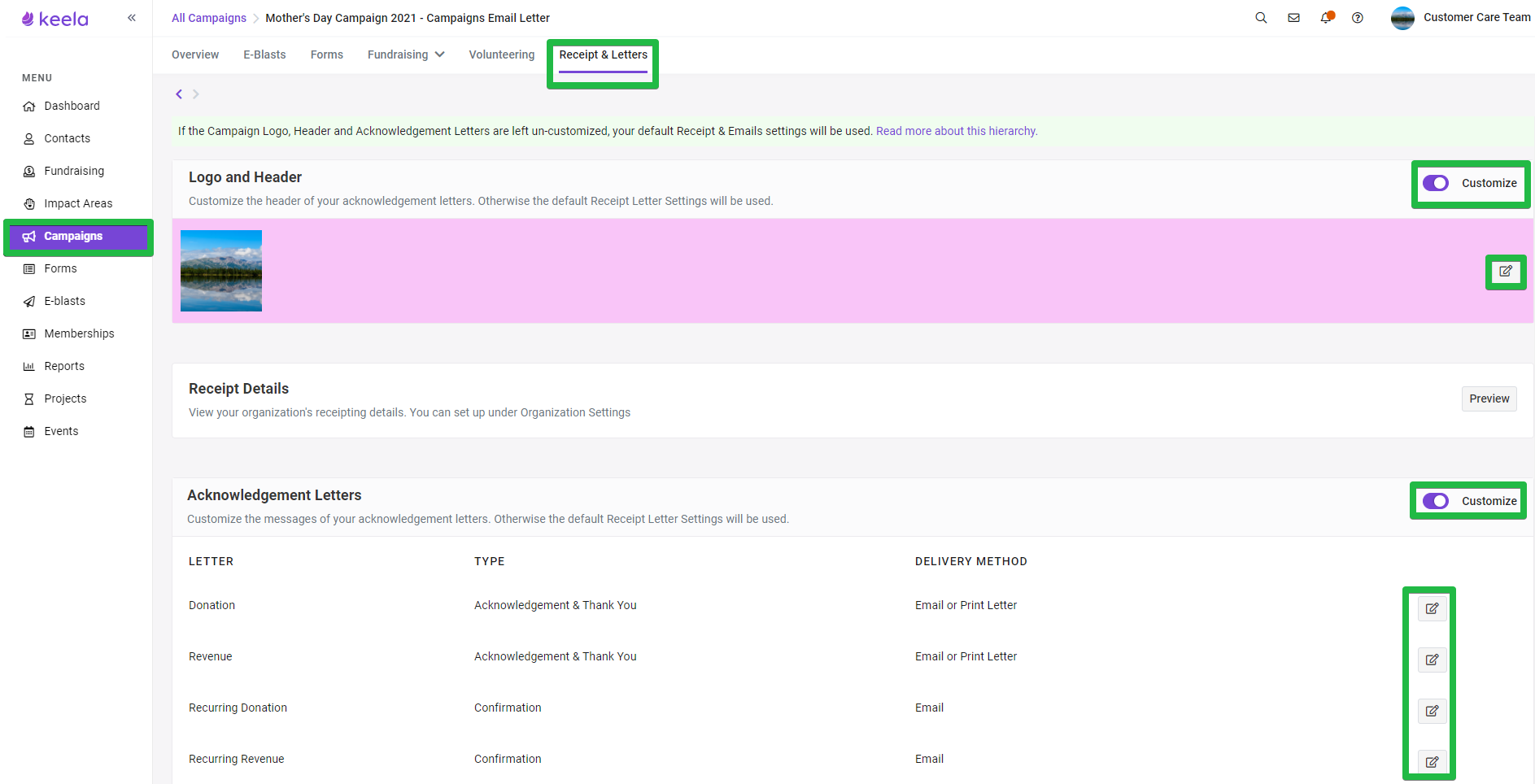This screenshot has height=784, width=1535.
Task: Switch to the E-Blasts tab
Action: [x=264, y=54]
